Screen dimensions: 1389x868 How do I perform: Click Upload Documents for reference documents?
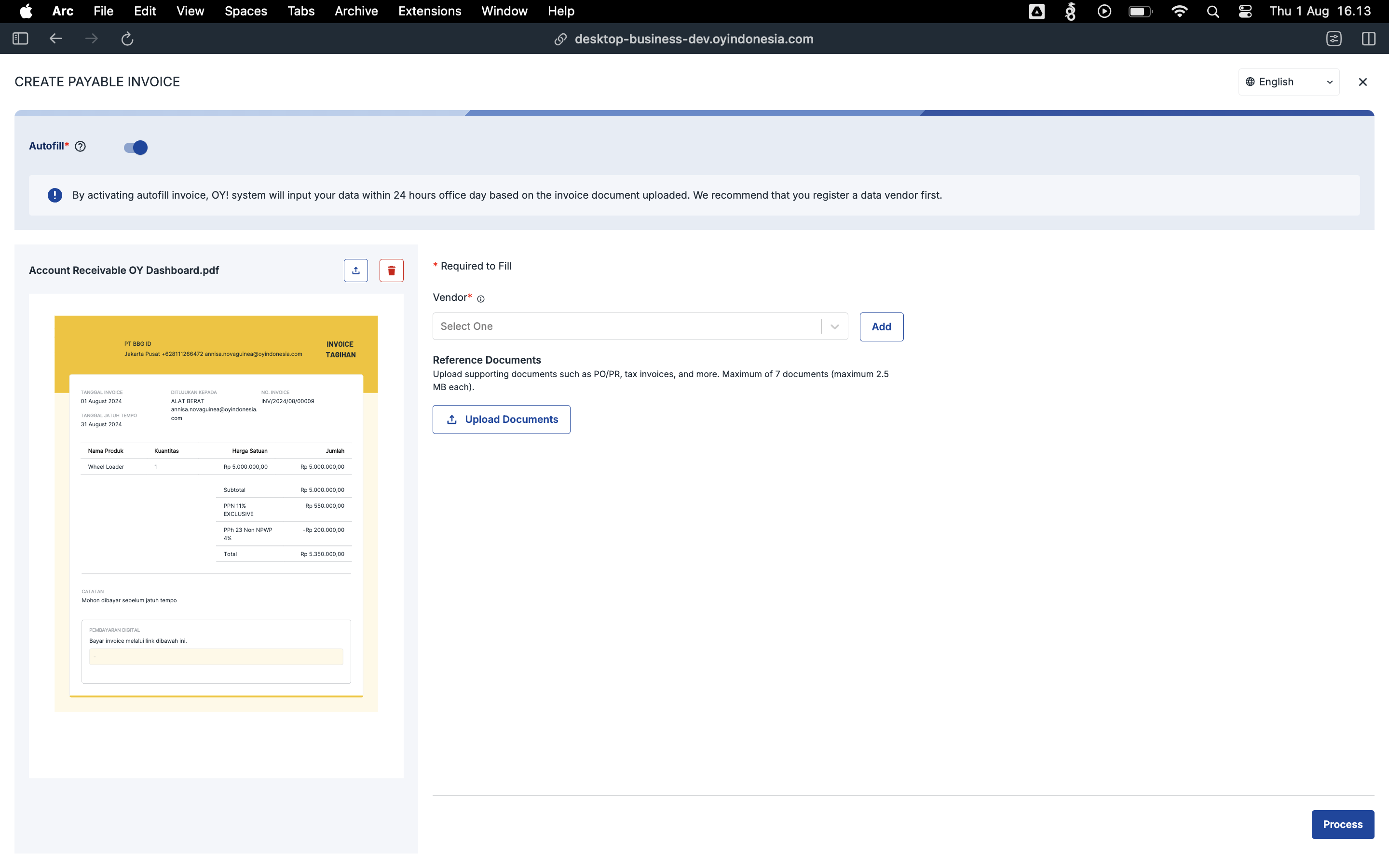[501, 419]
